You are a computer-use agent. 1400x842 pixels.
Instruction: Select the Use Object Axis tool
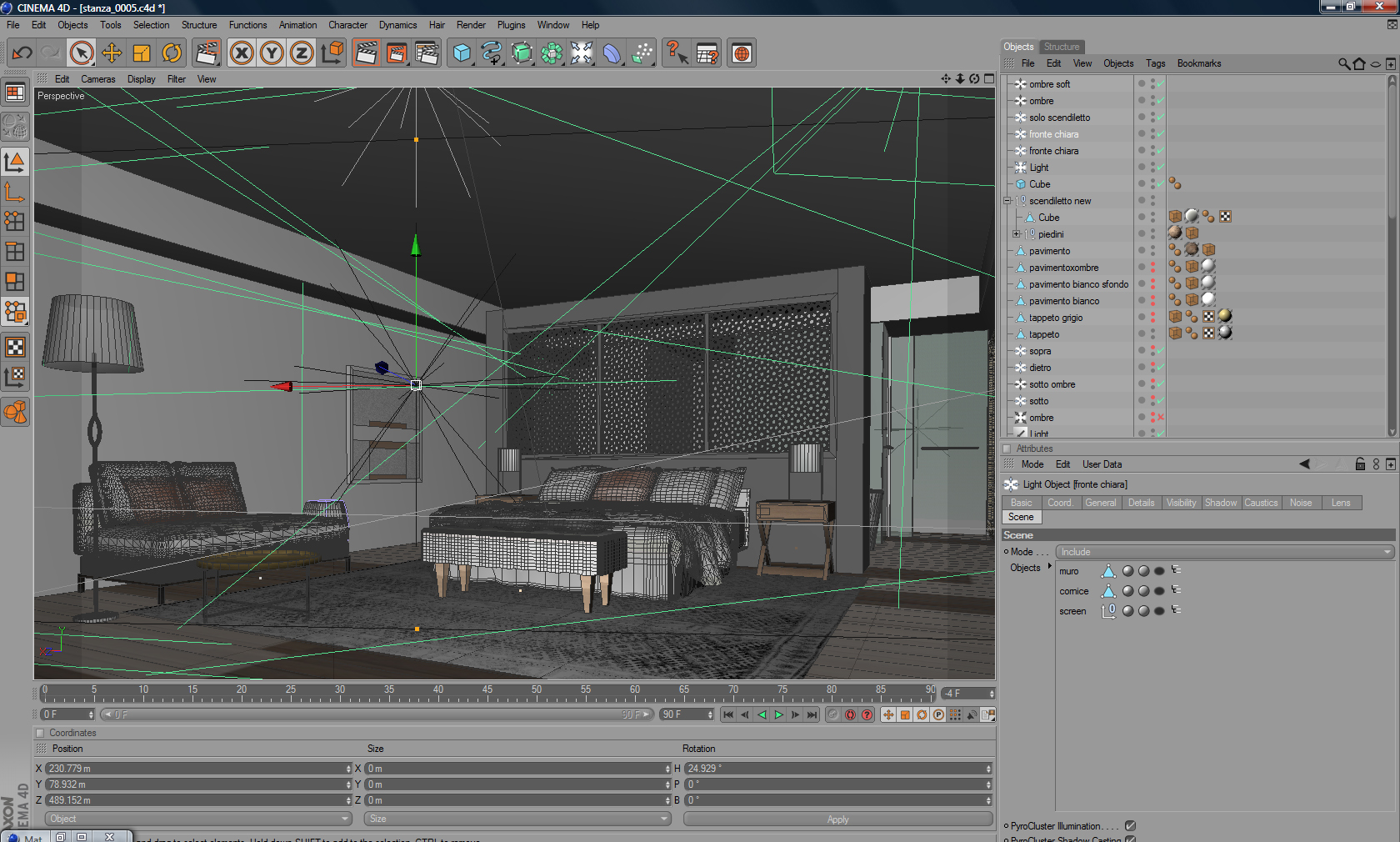click(15, 192)
